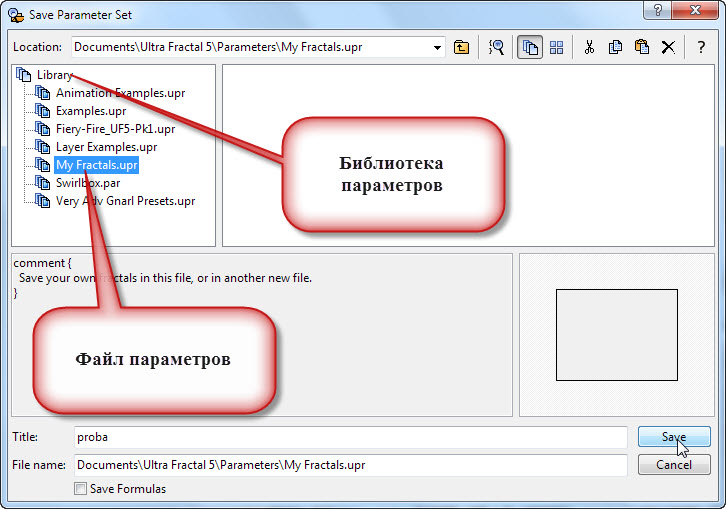Click the Paste clipboard icon
This screenshot has width=726, height=509.
pos(642,47)
